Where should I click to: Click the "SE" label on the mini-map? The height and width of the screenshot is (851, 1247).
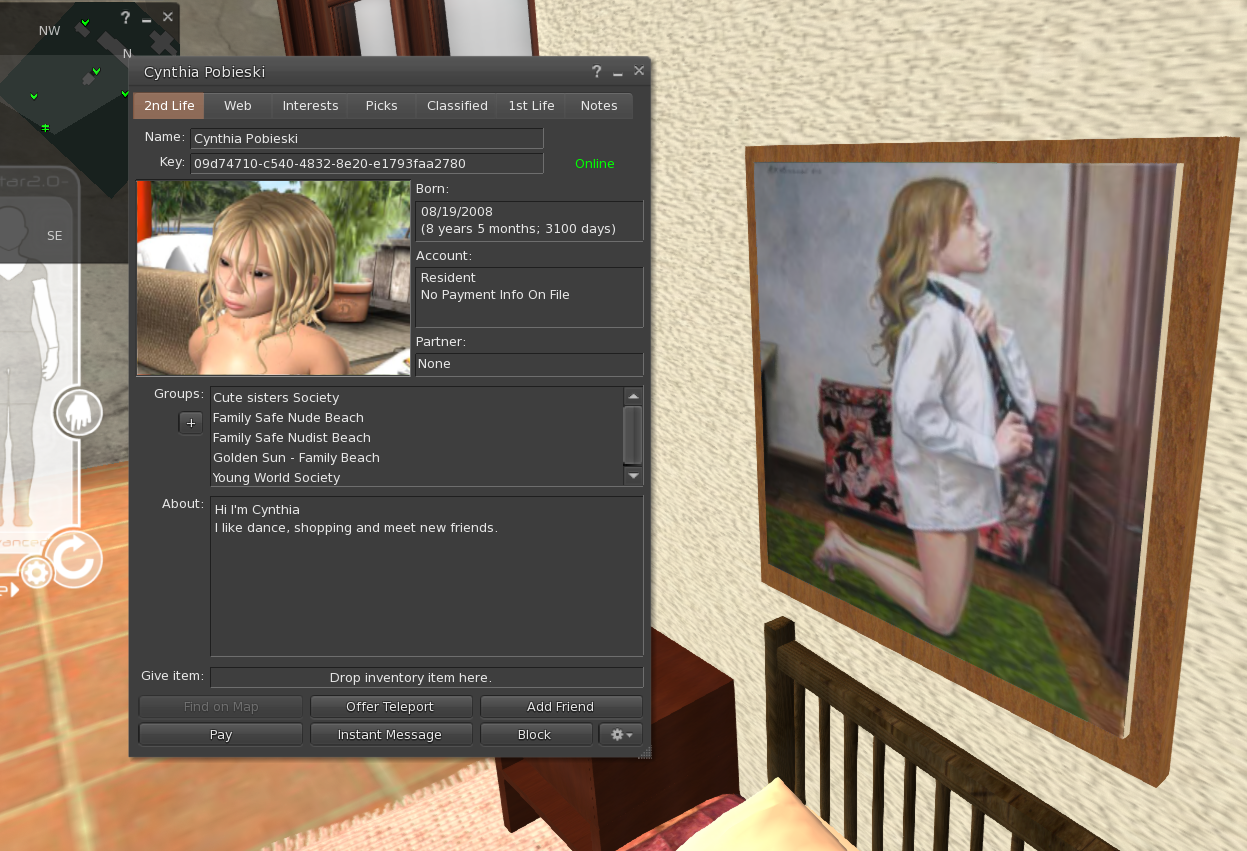55,237
